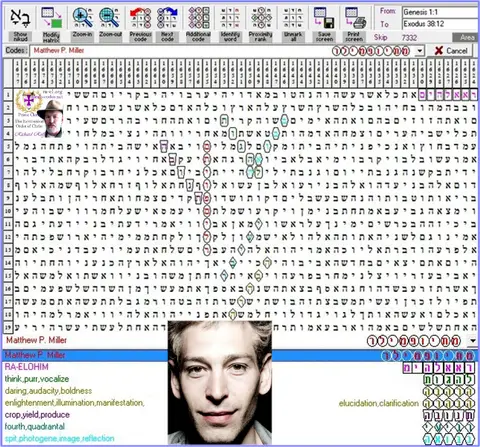Click the To field Exodus 38:12
The width and height of the screenshot is (480, 447).
pos(441,24)
